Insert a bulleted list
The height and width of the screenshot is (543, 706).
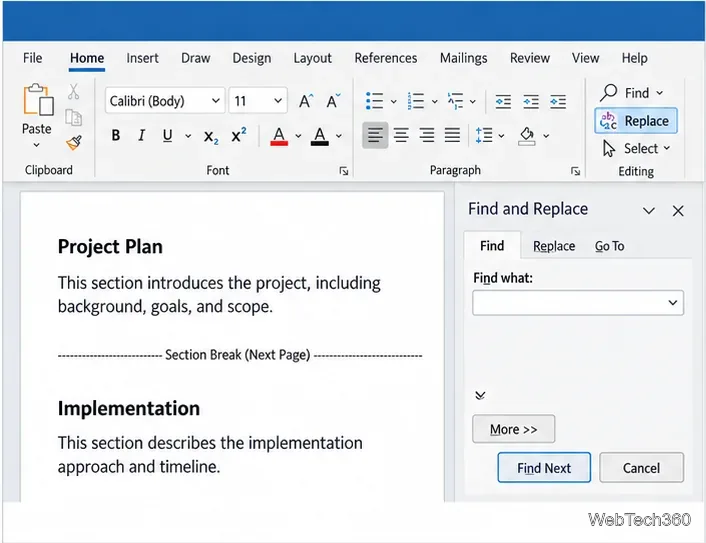[374, 101]
